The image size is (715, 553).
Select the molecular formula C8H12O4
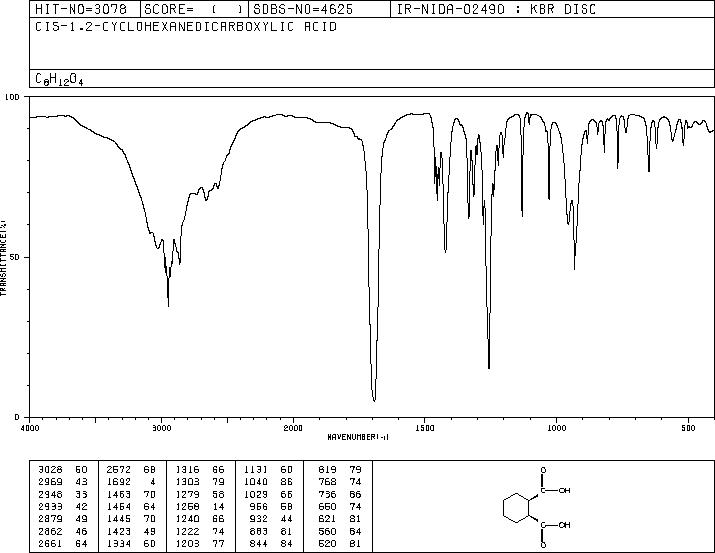(59, 79)
